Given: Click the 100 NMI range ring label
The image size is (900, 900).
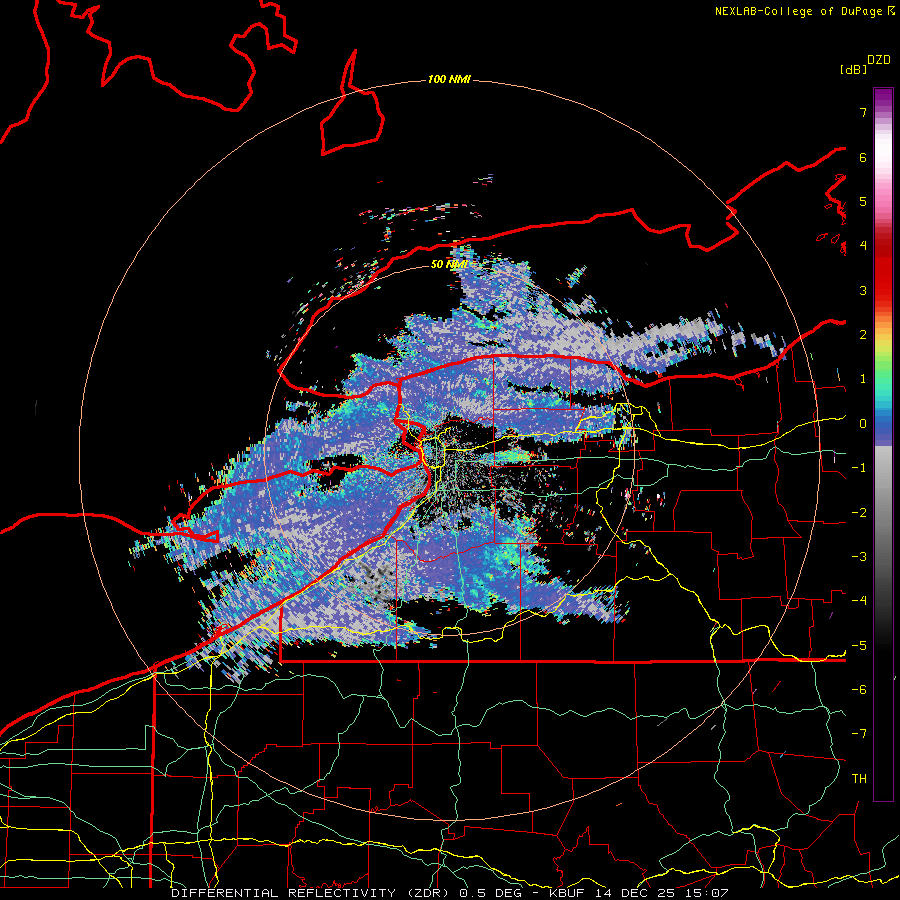Looking at the screenshot, I should coord(449,79).
